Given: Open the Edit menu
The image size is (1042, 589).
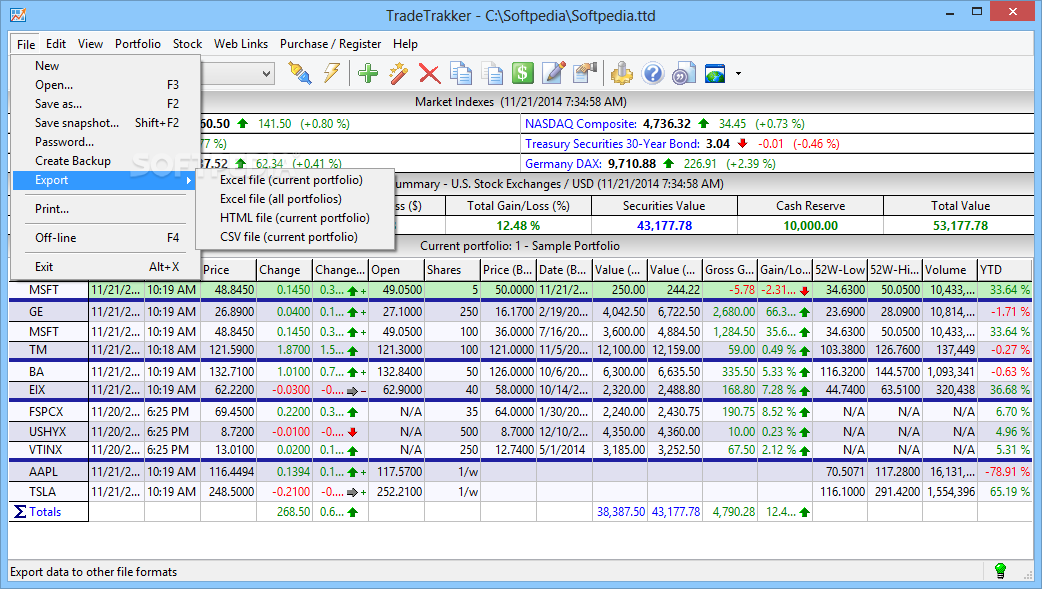Looking at the screenshot, I should pyautogui.click(x=56, y=44).
